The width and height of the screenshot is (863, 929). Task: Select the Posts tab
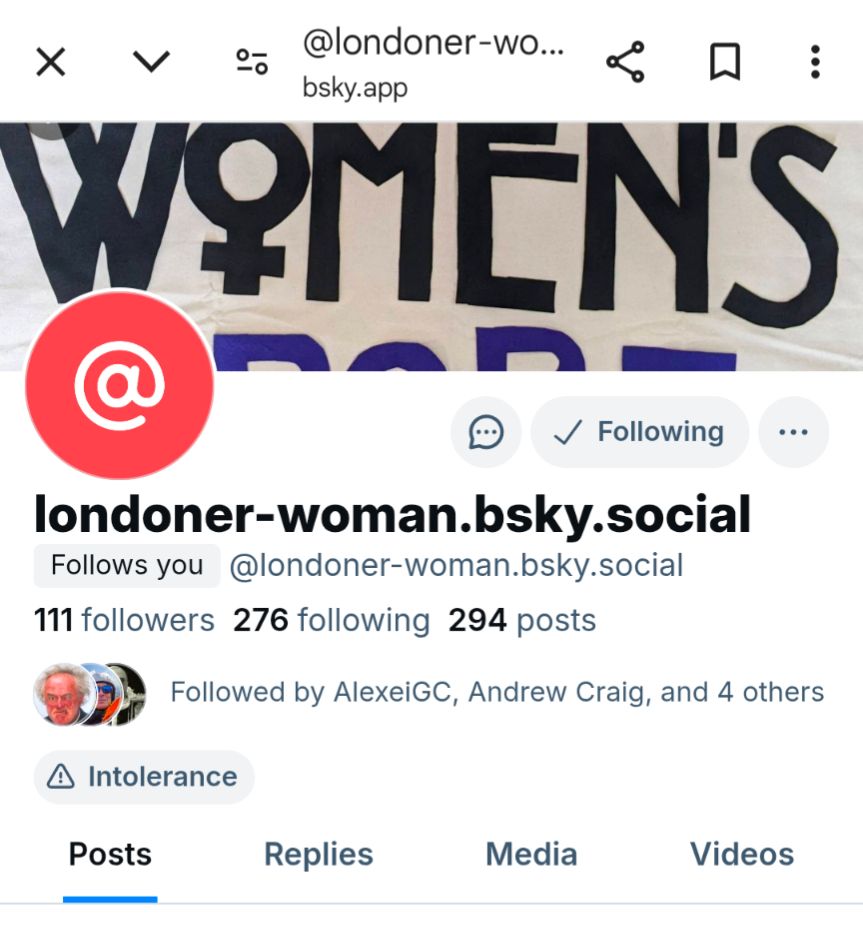(x=110, y=854)
